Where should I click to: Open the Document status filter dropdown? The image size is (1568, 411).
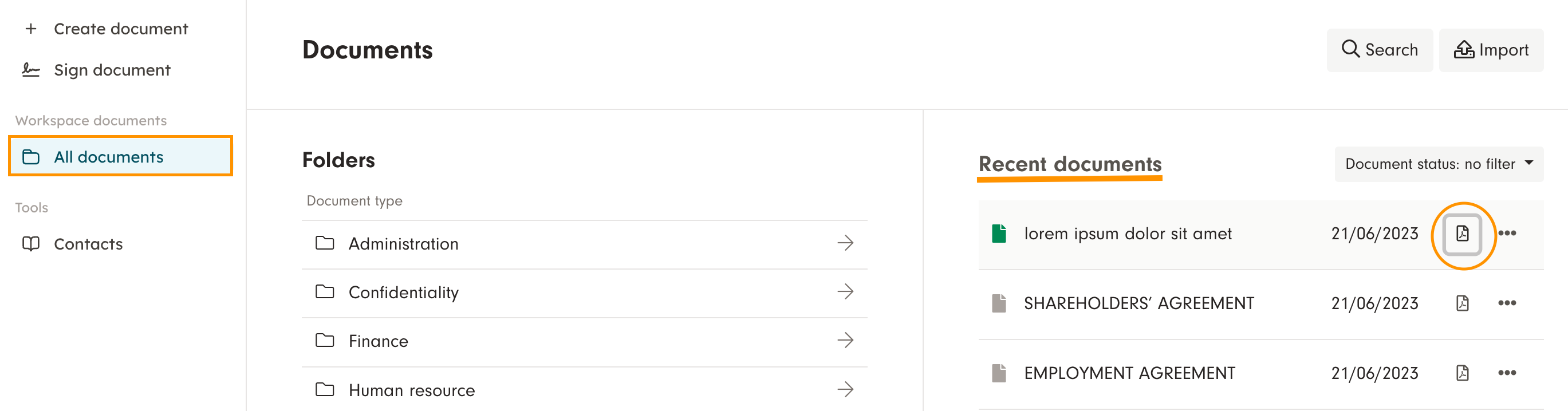point(1439,164)
